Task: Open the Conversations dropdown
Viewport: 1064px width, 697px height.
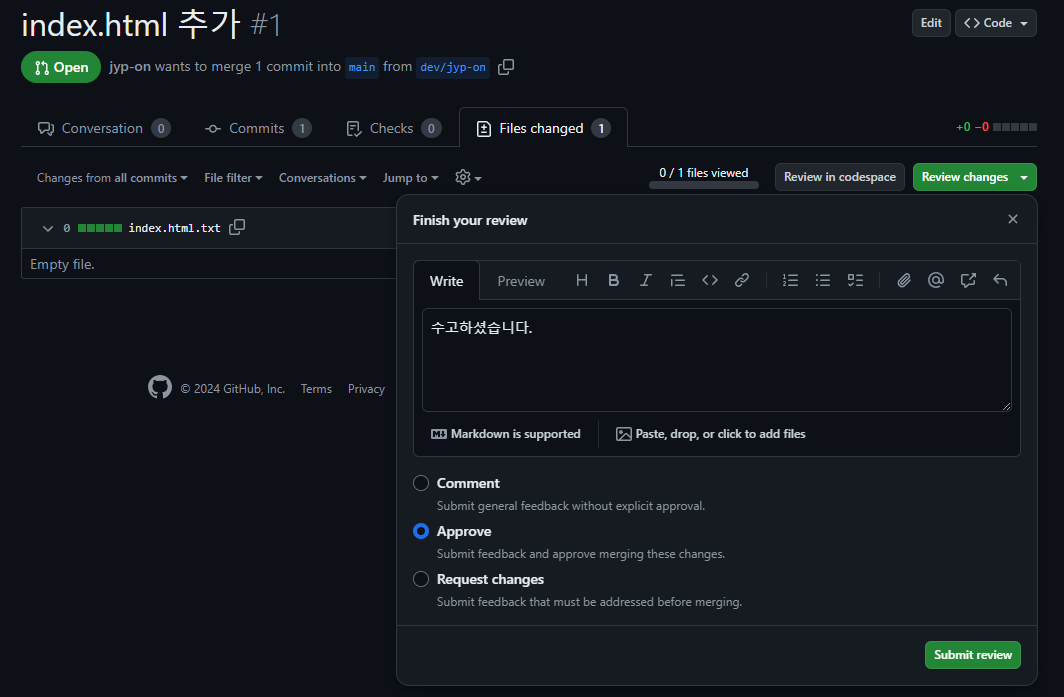Action: (322, 178)
